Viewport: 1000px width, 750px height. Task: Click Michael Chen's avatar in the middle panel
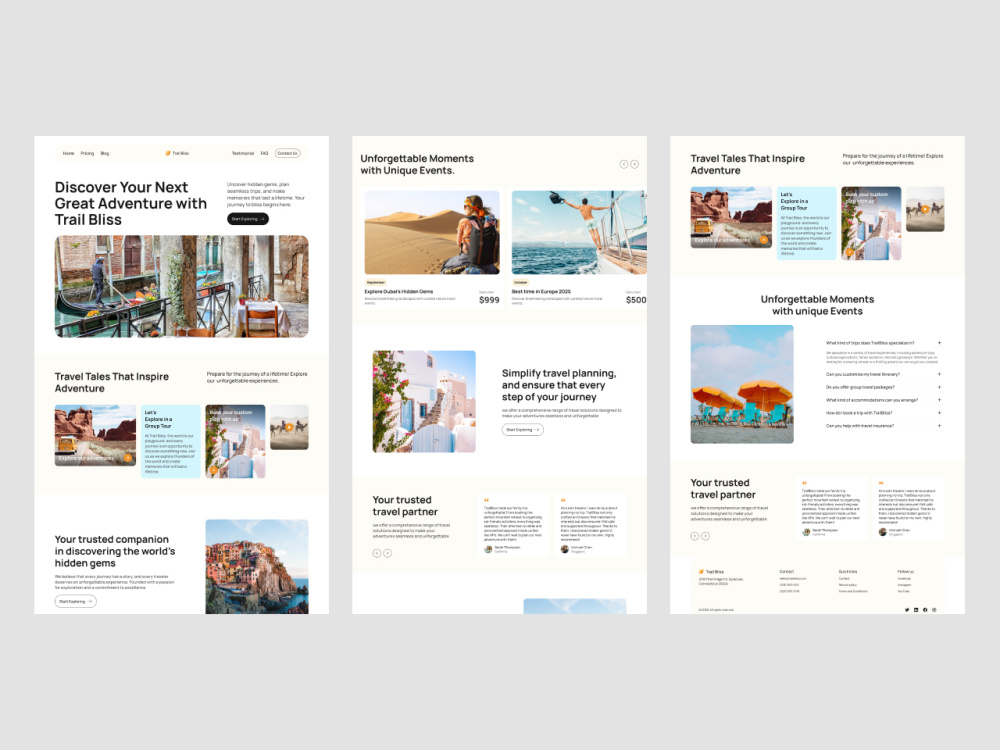tap(564, 548)
